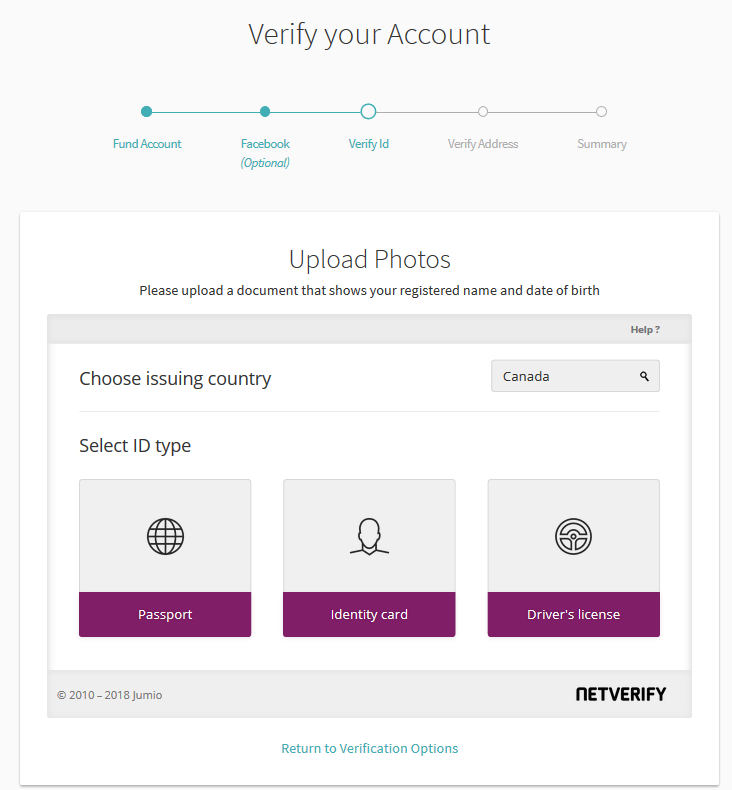Click the steering wheel Driver's license icon
The image size is (732, 790).
[x=573, y=536]
